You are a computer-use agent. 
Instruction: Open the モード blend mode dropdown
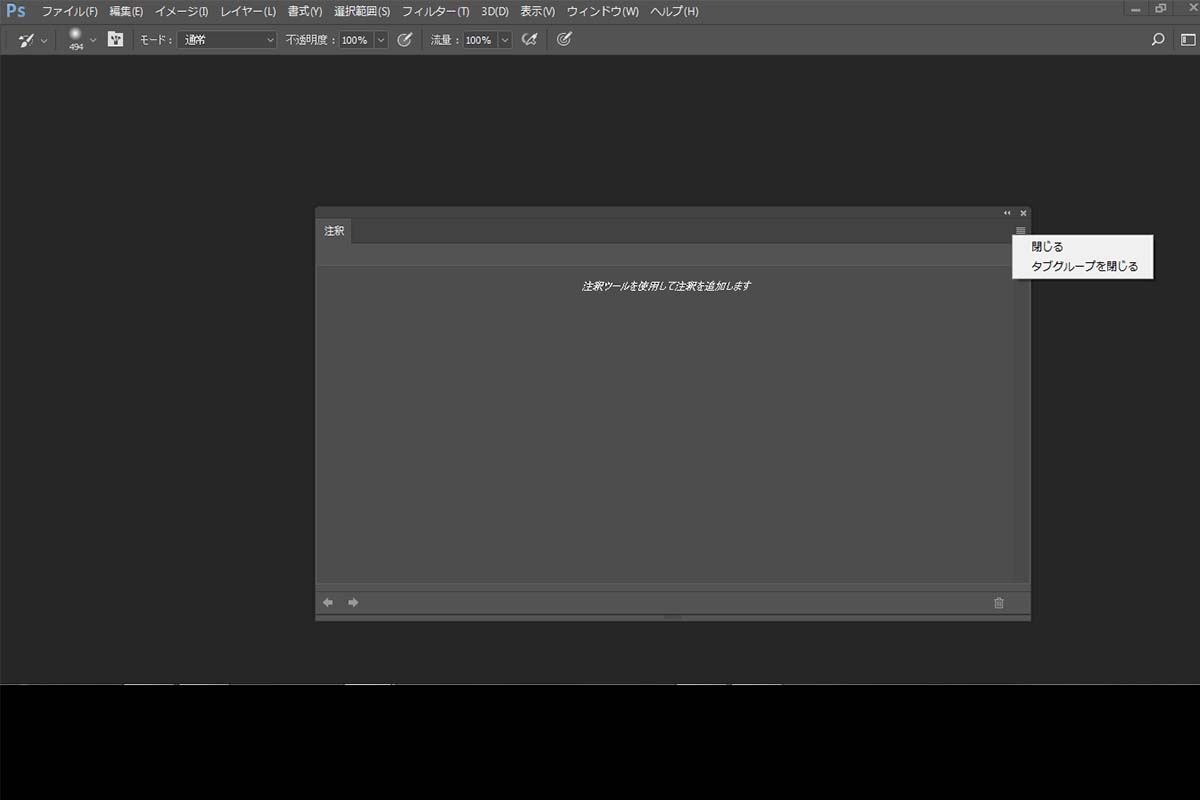click(x=227, y=40)
